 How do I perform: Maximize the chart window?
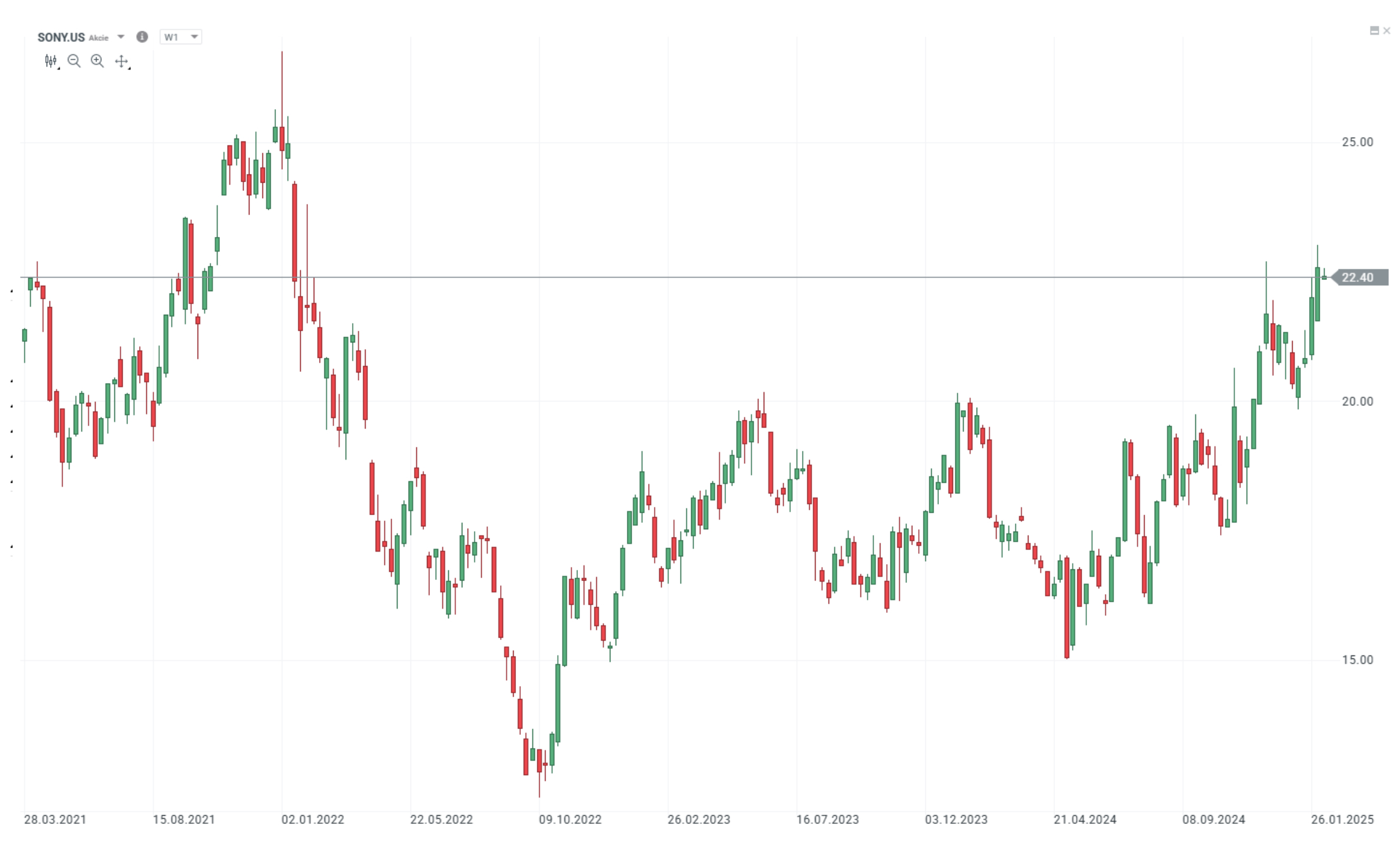[x=1374, y=31]
